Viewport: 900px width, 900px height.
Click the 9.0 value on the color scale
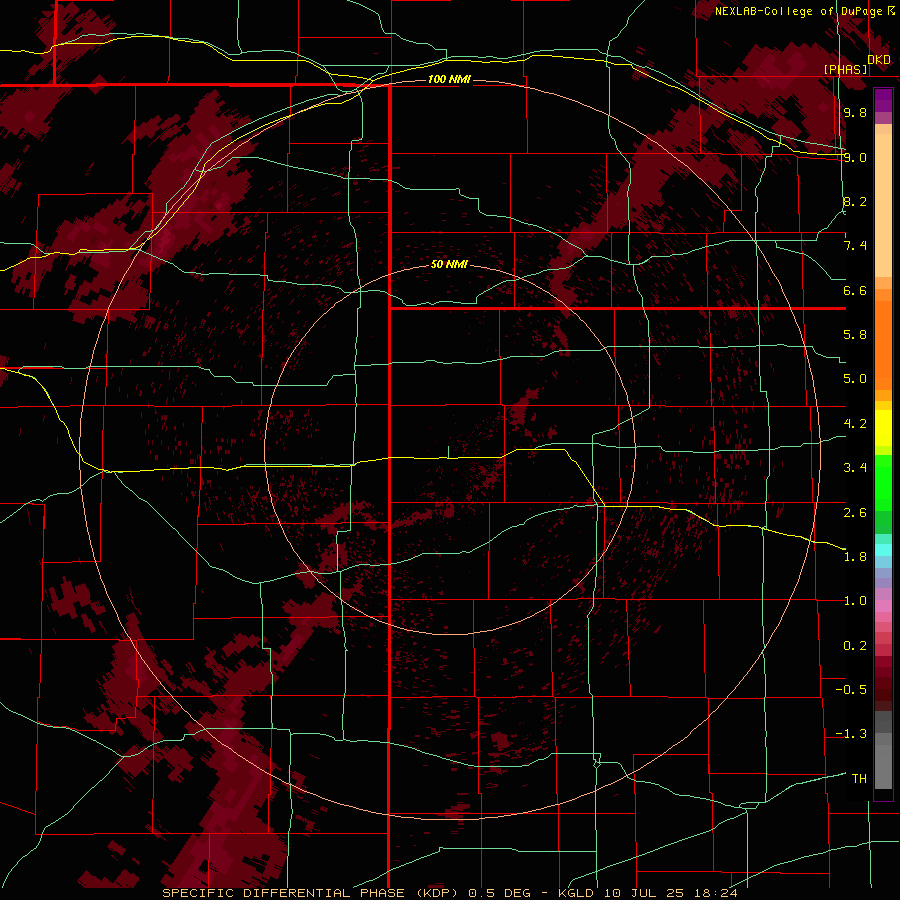tap(855, 157)
